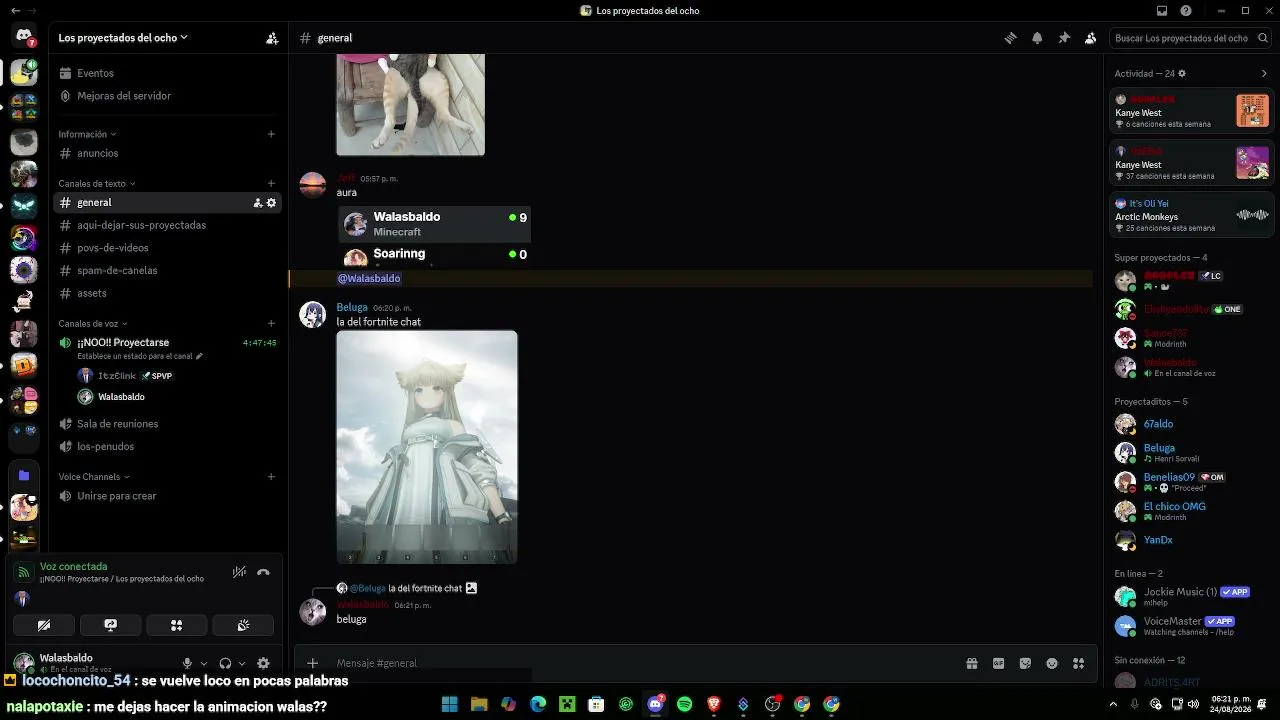Viewport: 1280px width, 720px height.
Task: Open Actividad settings gear
Action: [1182, 74]
